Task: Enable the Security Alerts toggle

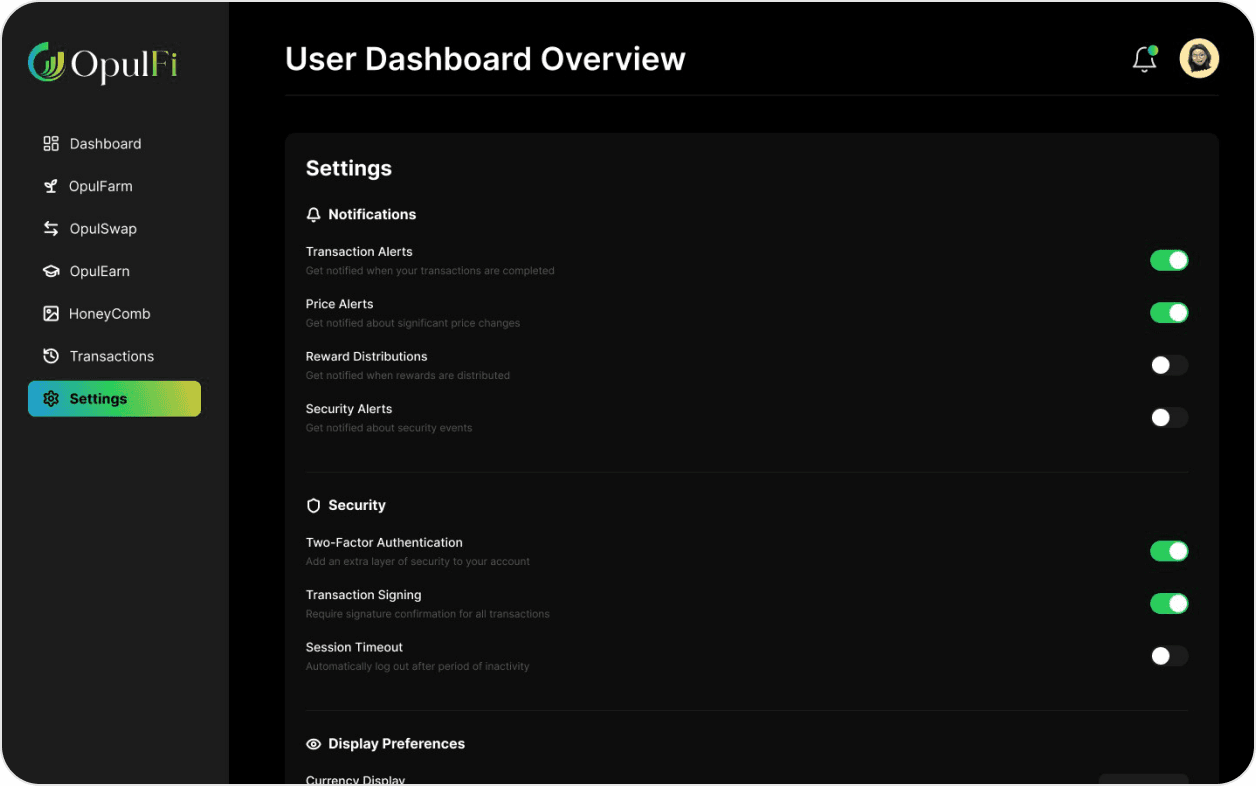Action: (x=1169, y=417)
